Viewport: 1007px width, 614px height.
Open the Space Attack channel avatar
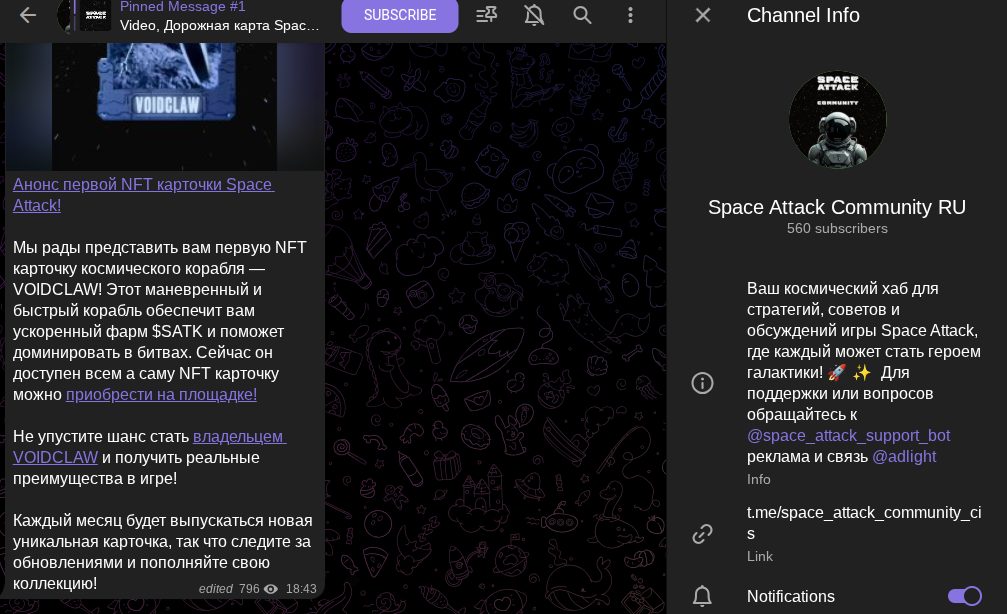coord(837,119)
